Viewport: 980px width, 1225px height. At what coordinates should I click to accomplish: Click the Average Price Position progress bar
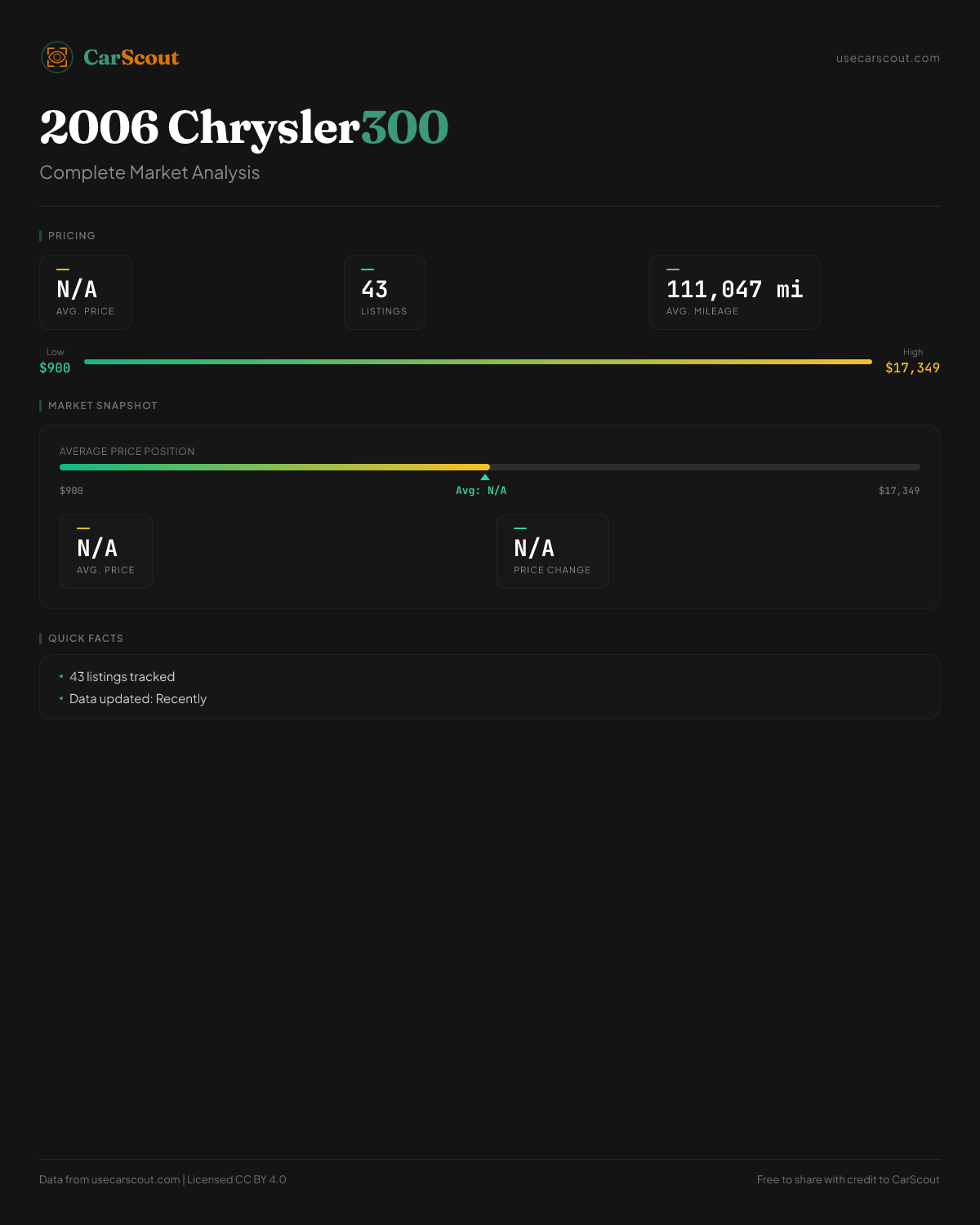(490, 467)
